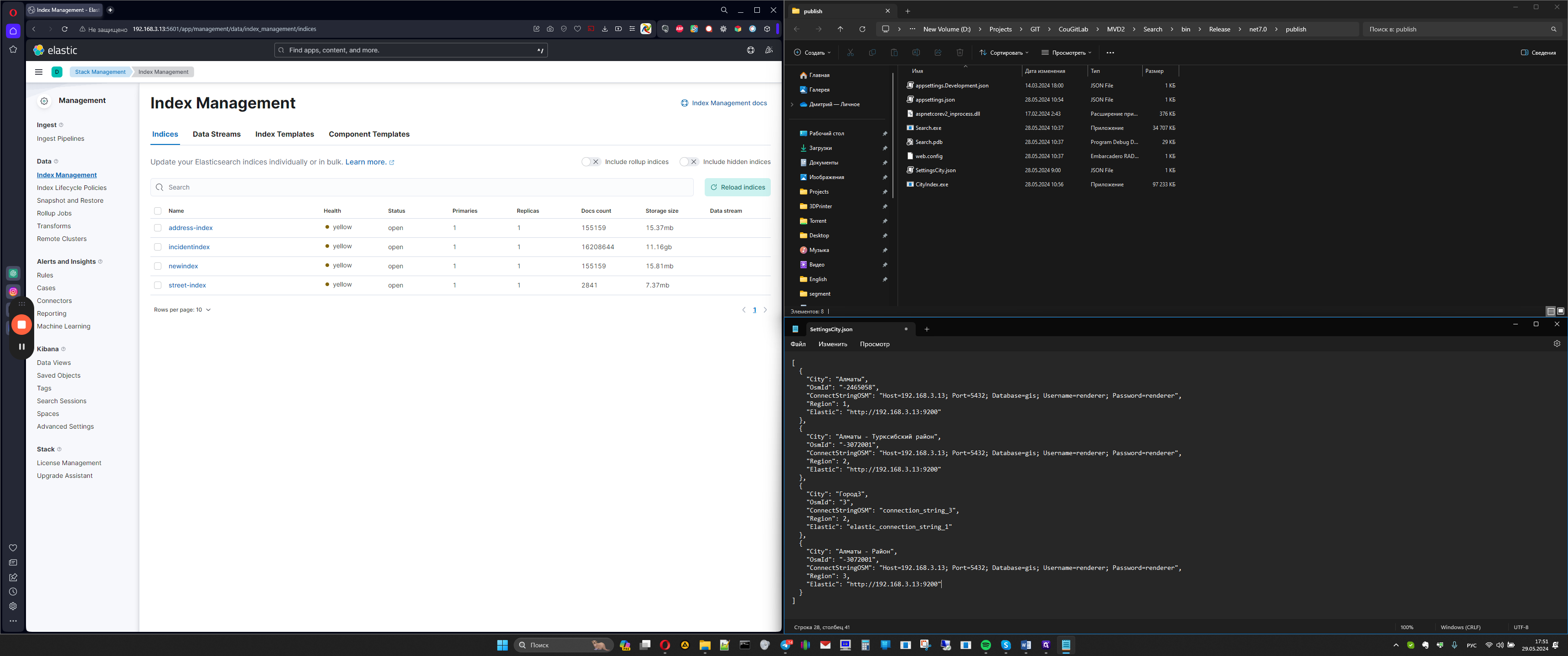
Task: Click the elastic logo
Action: tap(56, 51)
